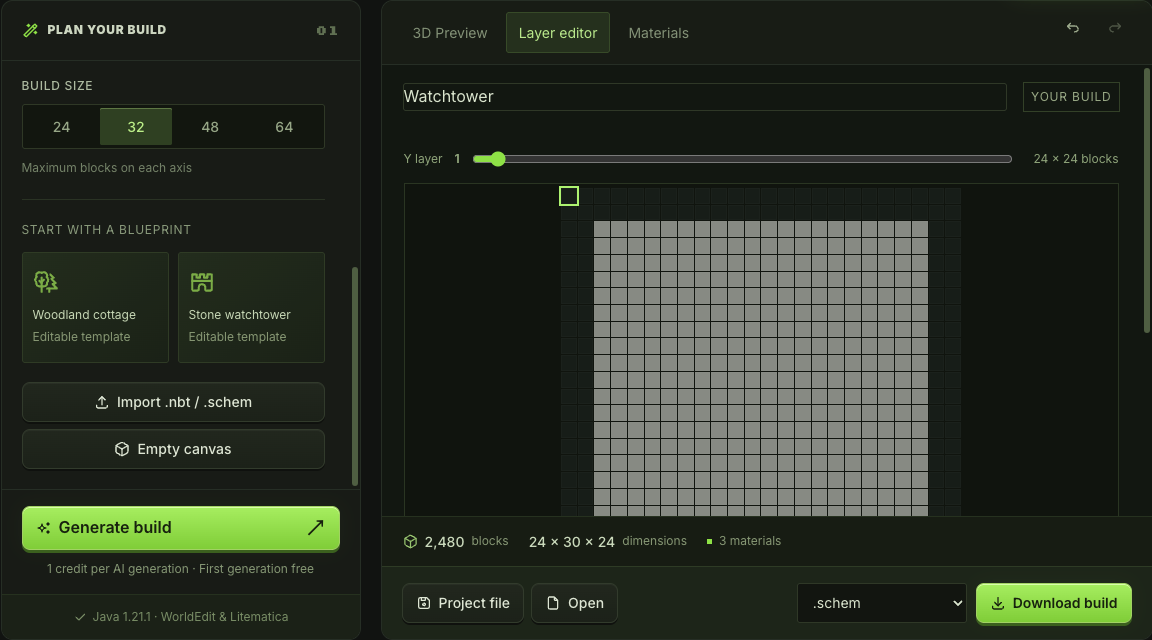Image resolution: width=1152 pixels, height=640 pixels.
Task: Select build size 24
Action: (62, 126)
